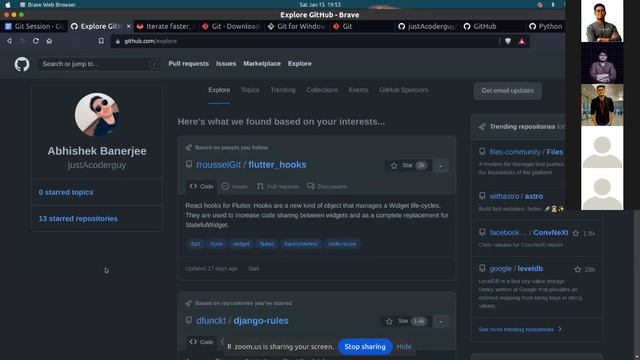This screenshot has height=360, width=640.
Task: Switch to Python browser tab
Action: coord(546,26)
